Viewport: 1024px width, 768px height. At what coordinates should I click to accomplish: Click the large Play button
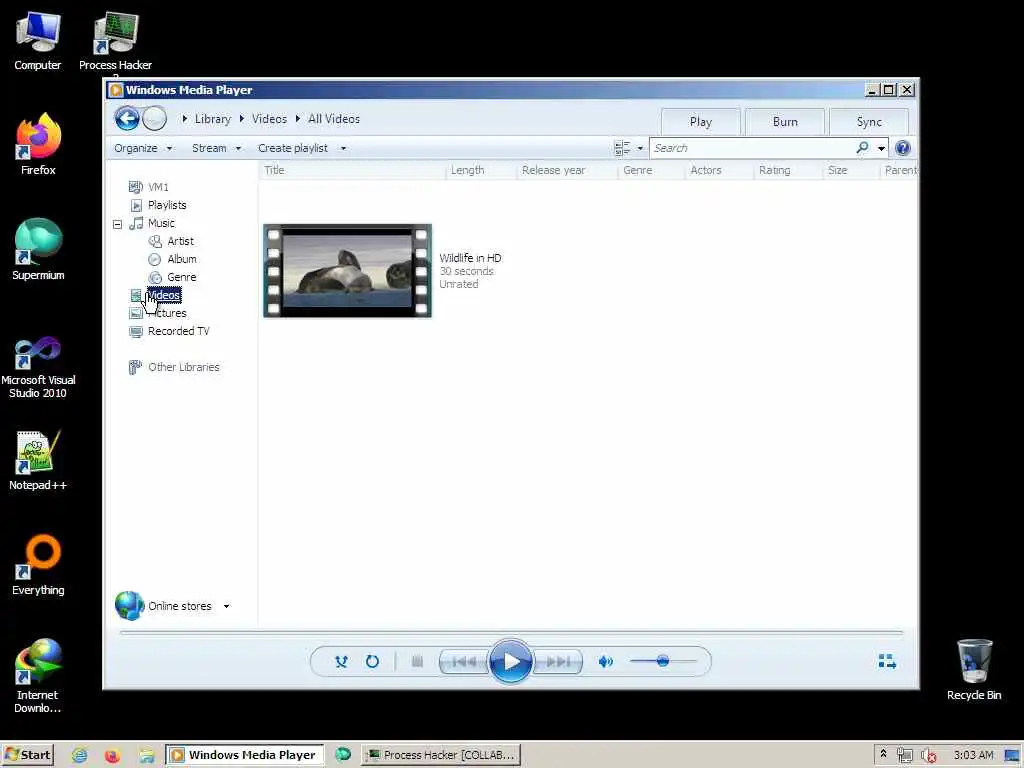click(511, 662)
